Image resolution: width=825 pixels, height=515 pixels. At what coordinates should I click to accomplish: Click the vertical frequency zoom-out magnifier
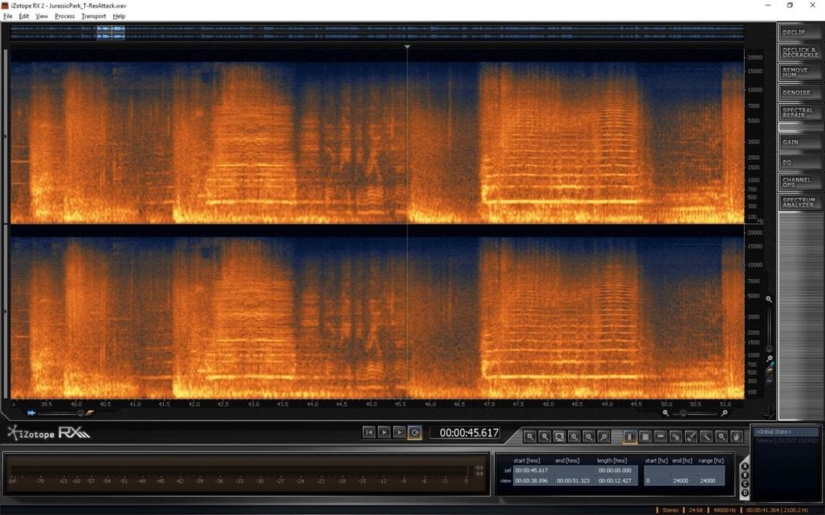[770, 359]
